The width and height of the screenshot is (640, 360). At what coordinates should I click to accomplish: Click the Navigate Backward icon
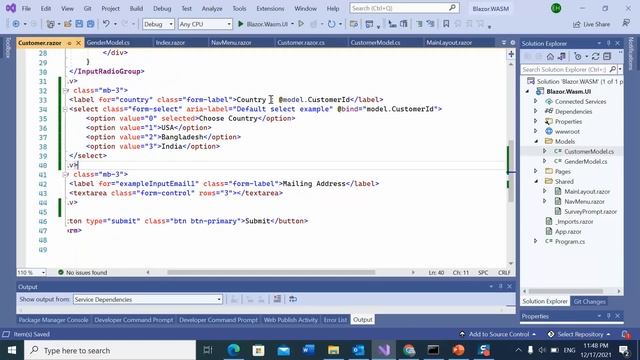tap(16, 24)
